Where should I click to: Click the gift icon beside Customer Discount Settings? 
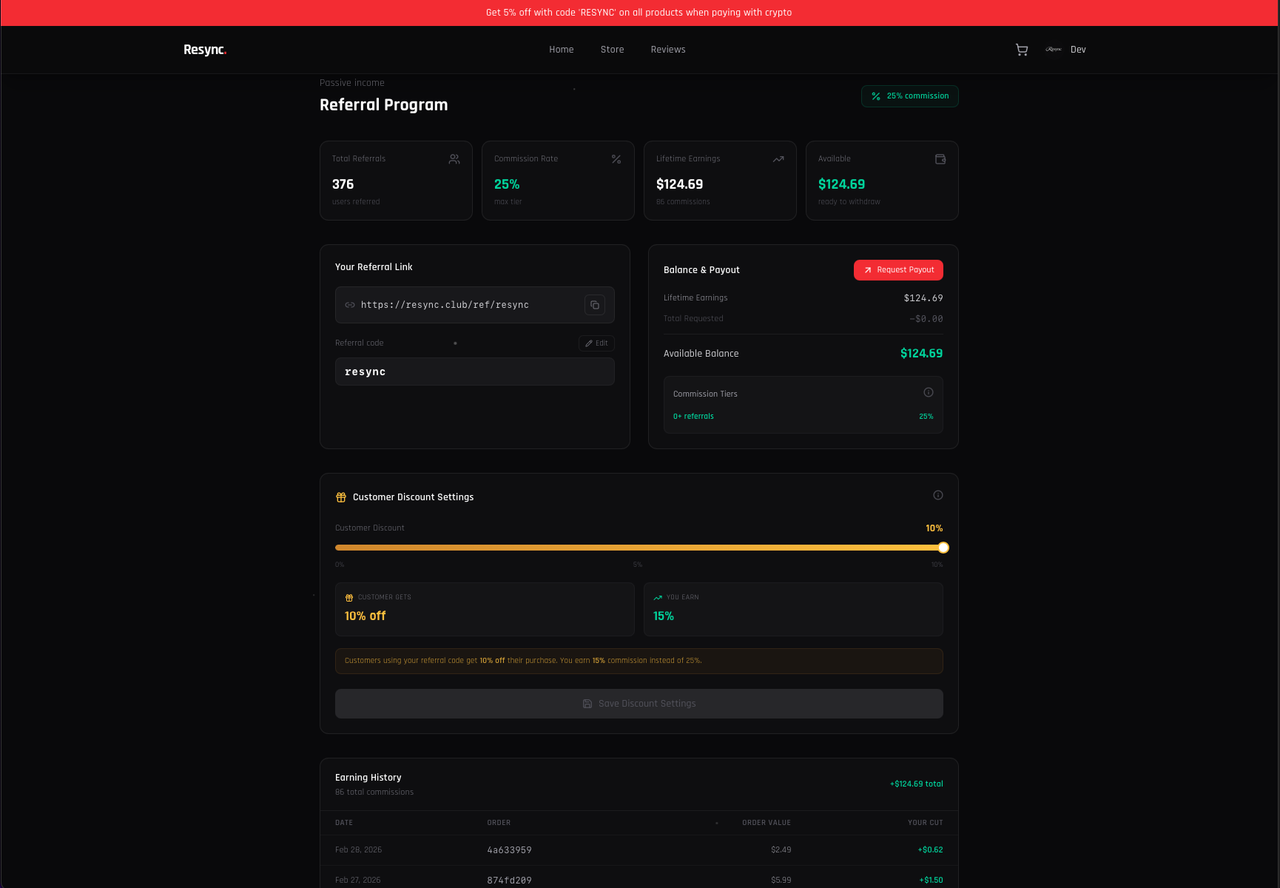(342, 496)
